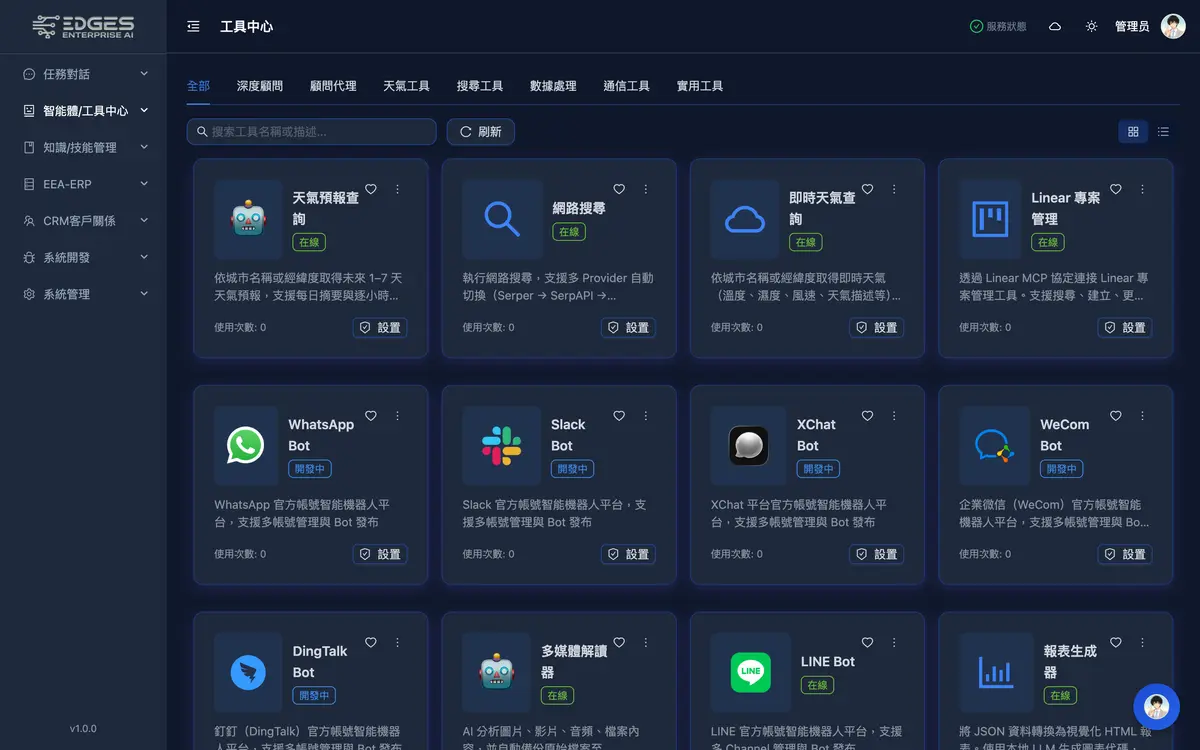Screen dimensions: 1200x750
Task: Click the 刷新 refresh button
Action: tap(481, 131)
